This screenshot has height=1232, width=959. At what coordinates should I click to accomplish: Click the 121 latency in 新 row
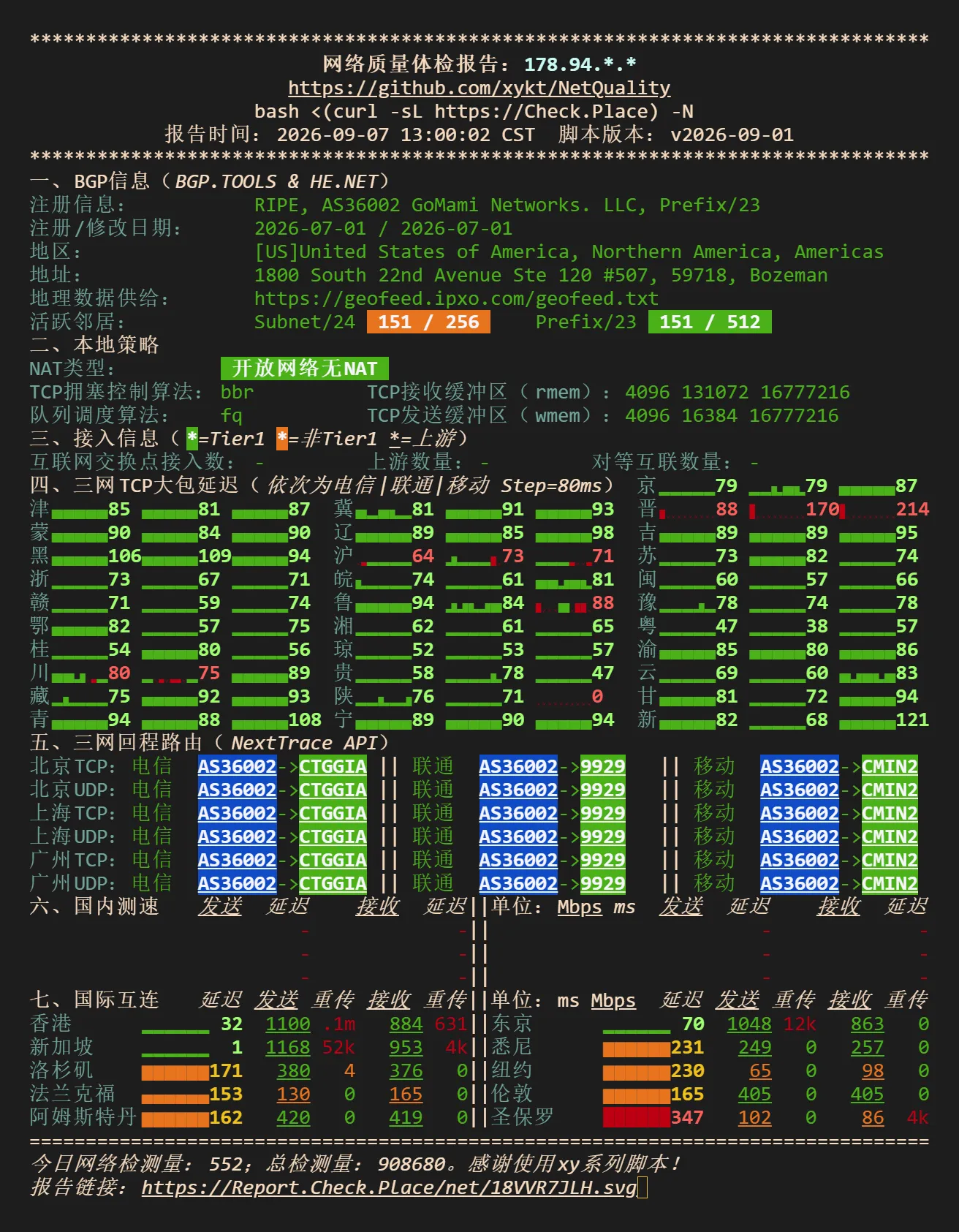[x=912, y=719]
